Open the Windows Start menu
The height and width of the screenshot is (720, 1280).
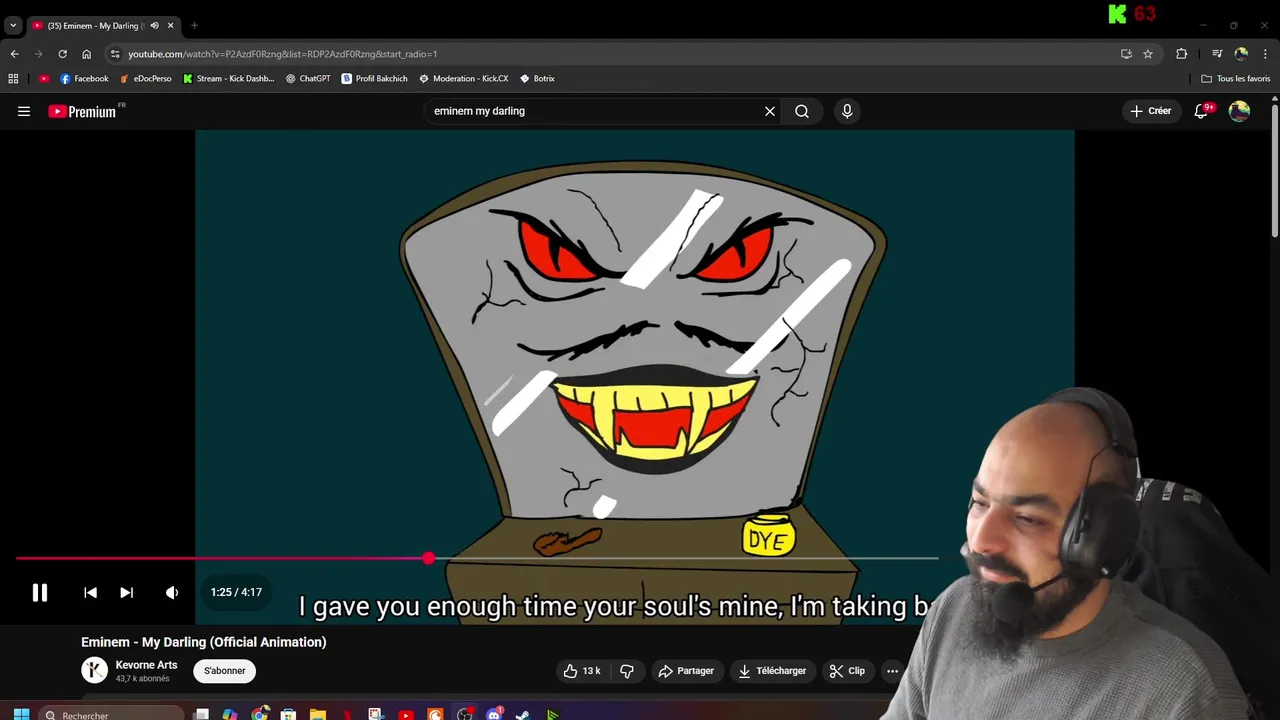coord(21,714)
